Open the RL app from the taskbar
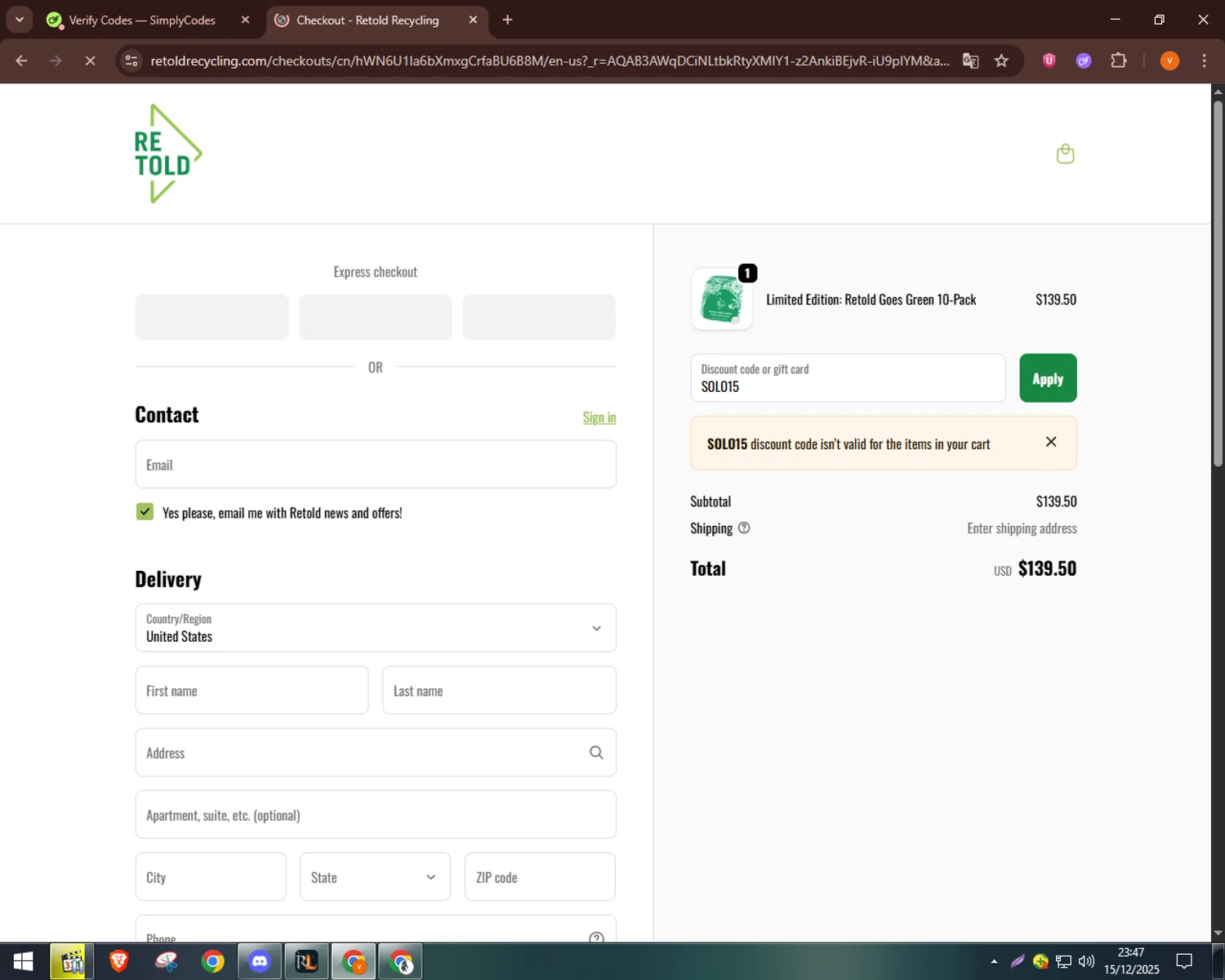The height and width of the screenshot is (980, 1225). click(x=307, y=961)
